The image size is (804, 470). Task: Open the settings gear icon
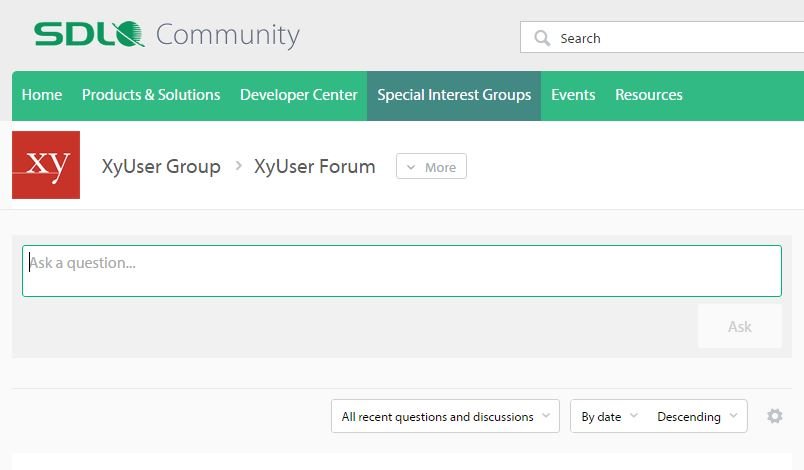775,416
